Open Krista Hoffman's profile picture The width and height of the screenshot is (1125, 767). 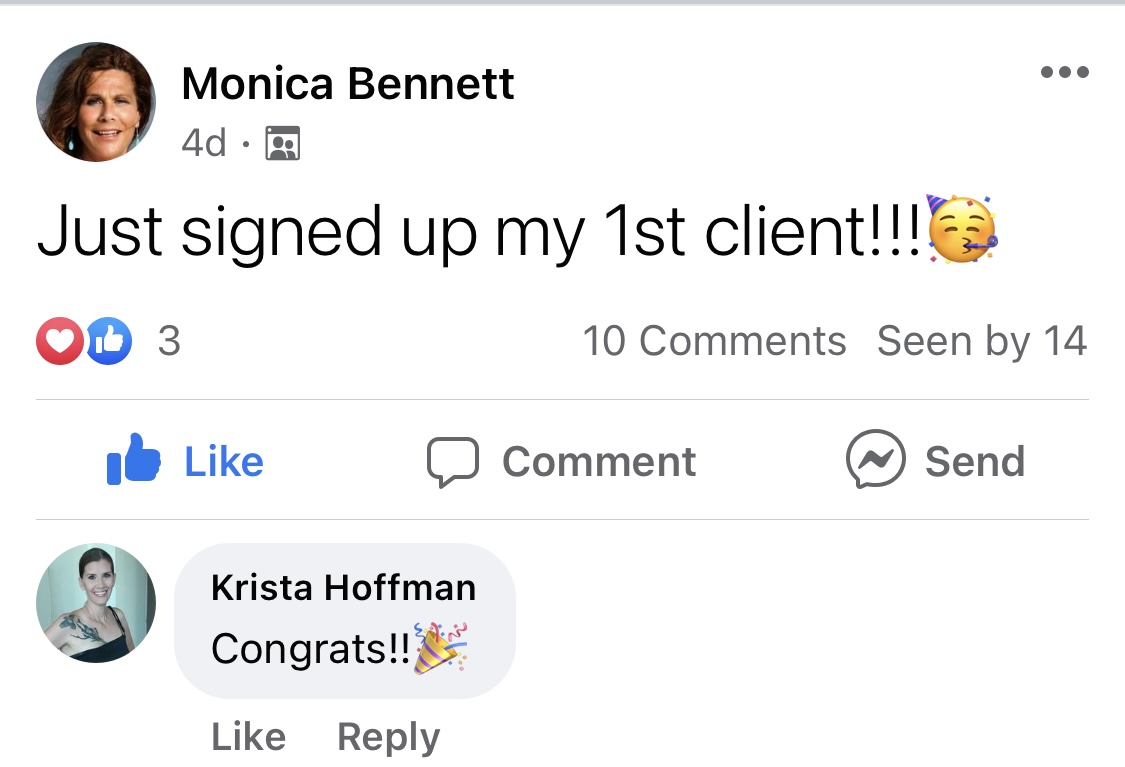click(96, 603)
